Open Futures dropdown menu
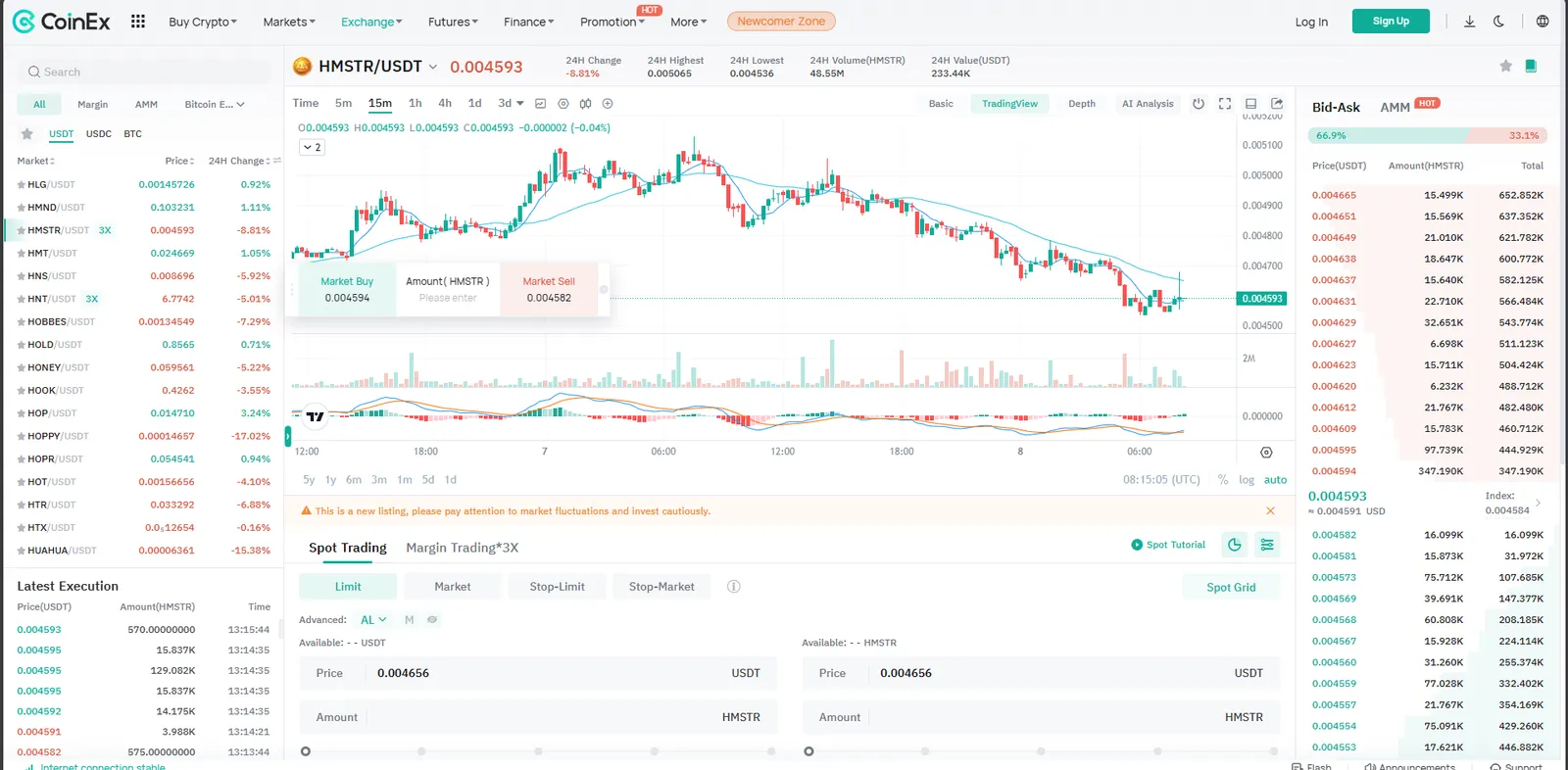 point(453,22)
